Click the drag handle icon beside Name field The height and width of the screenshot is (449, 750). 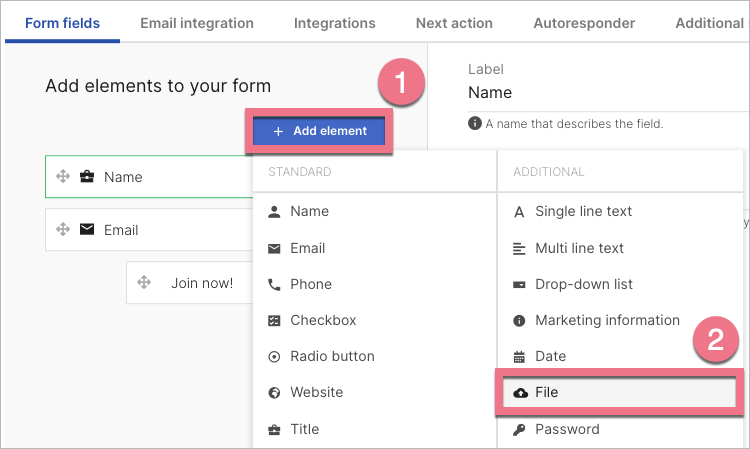[62, 177]
